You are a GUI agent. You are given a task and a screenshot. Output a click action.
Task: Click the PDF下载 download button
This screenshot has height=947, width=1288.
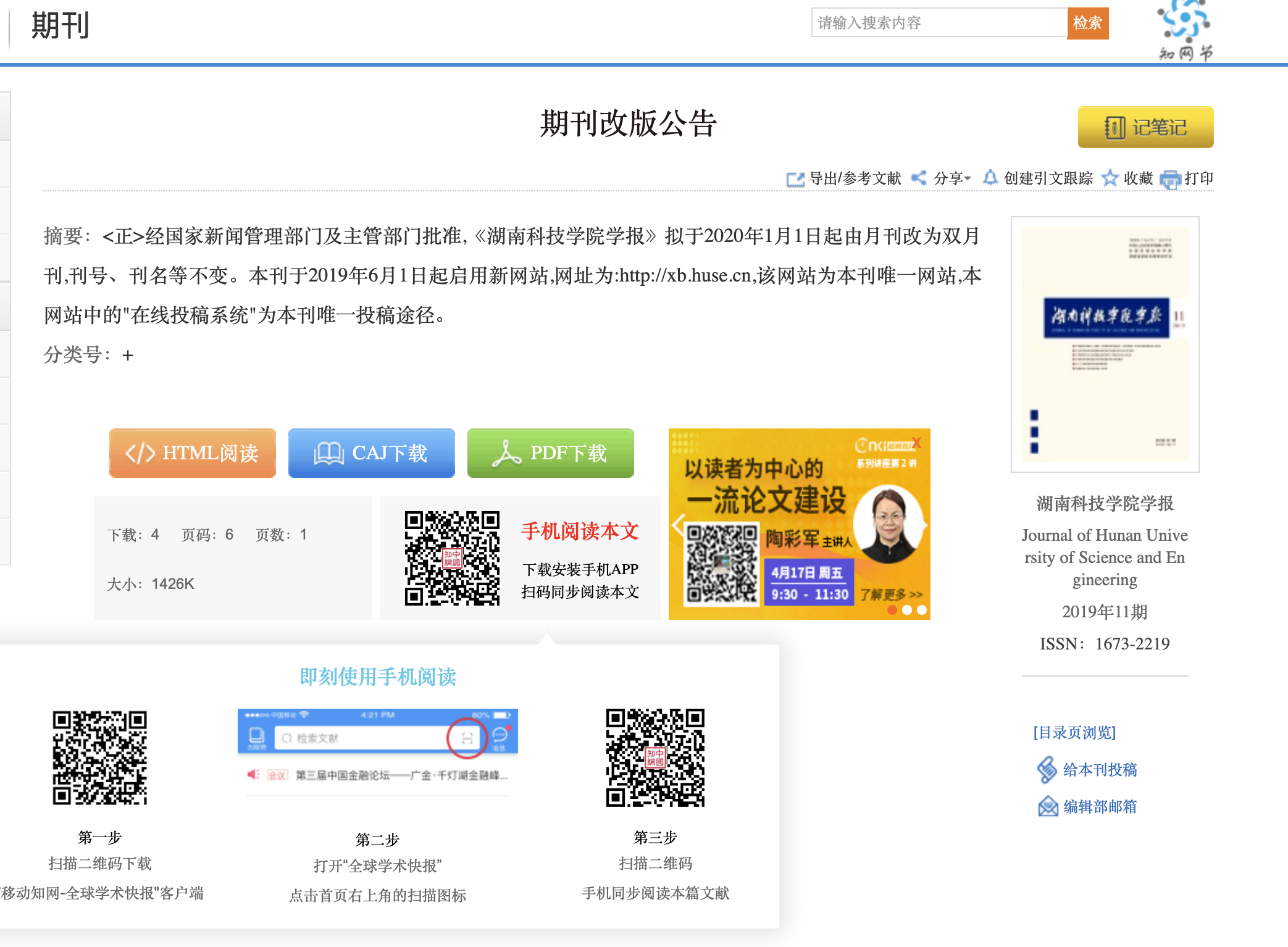(551, 453)
